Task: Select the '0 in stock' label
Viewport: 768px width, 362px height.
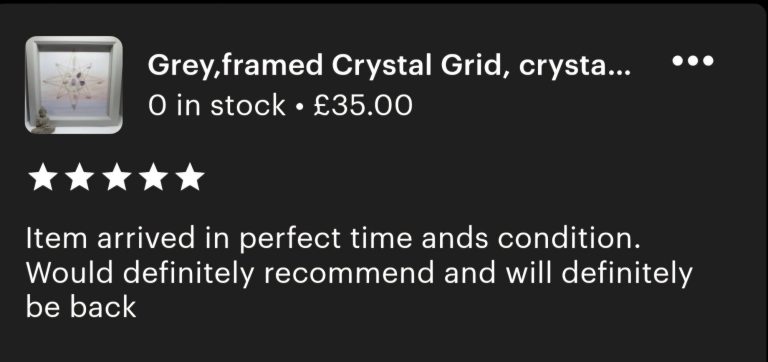Action: tap(216, 105)
